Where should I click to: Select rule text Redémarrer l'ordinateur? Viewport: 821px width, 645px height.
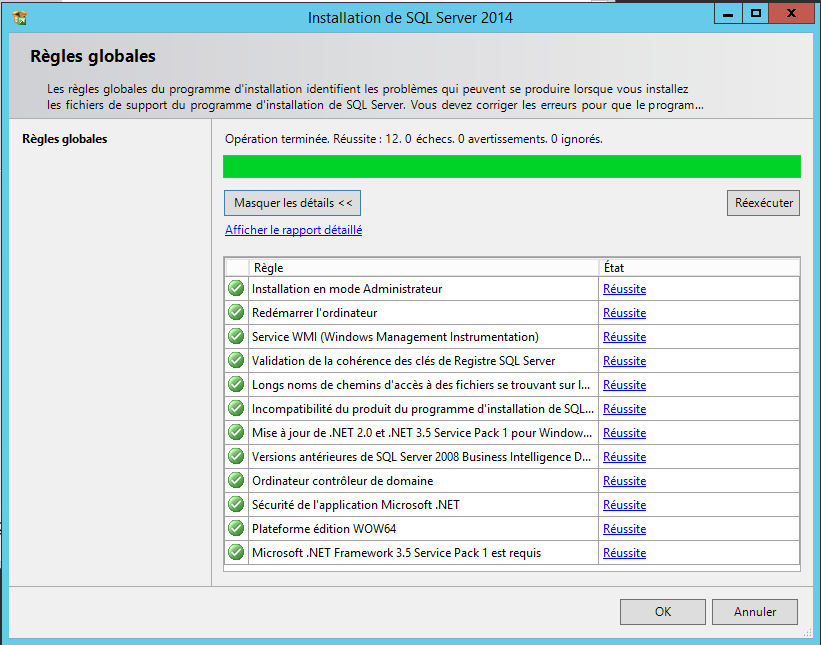(x=314, y=313)
